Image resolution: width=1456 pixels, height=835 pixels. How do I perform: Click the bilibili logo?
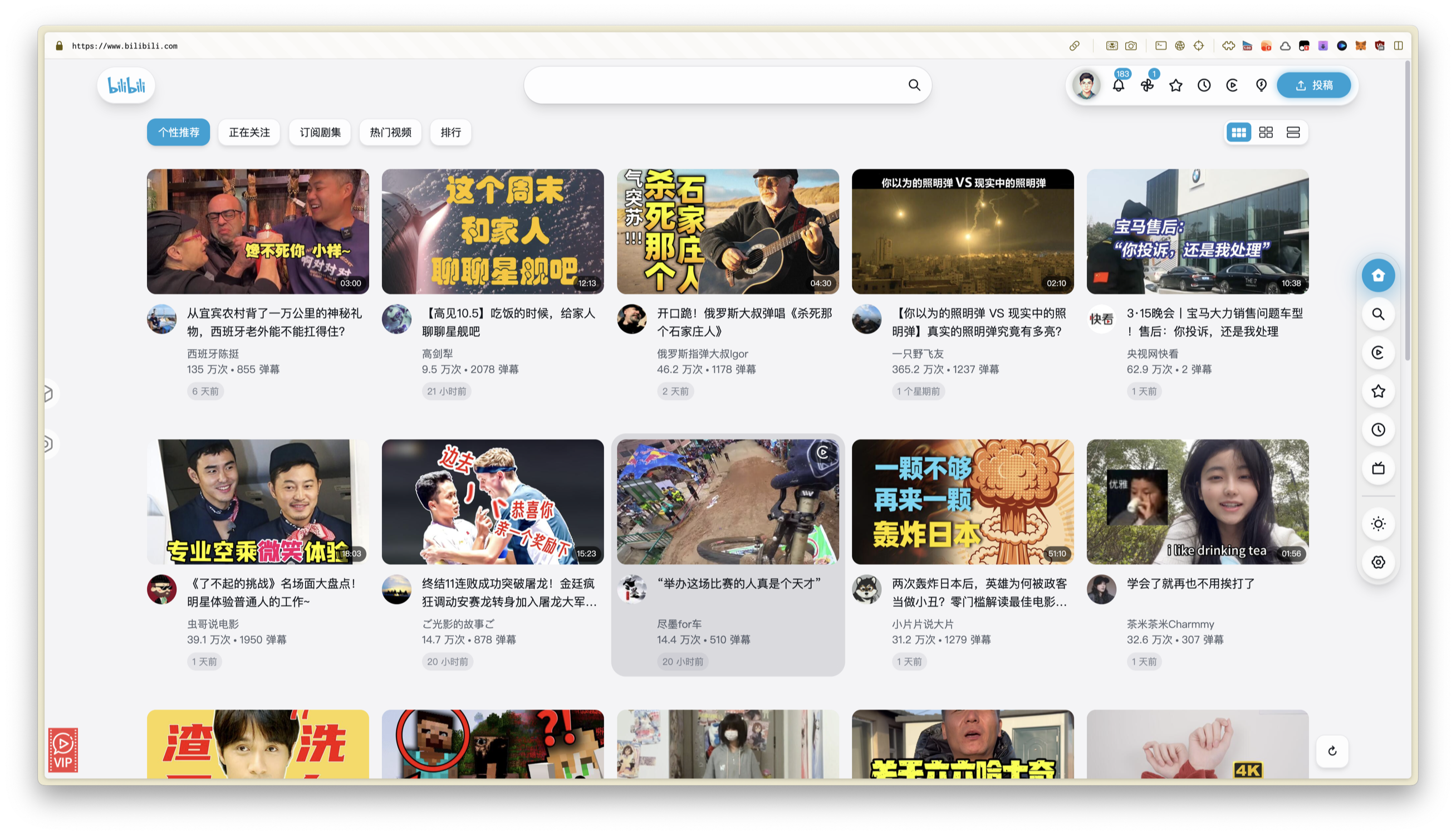126,85
